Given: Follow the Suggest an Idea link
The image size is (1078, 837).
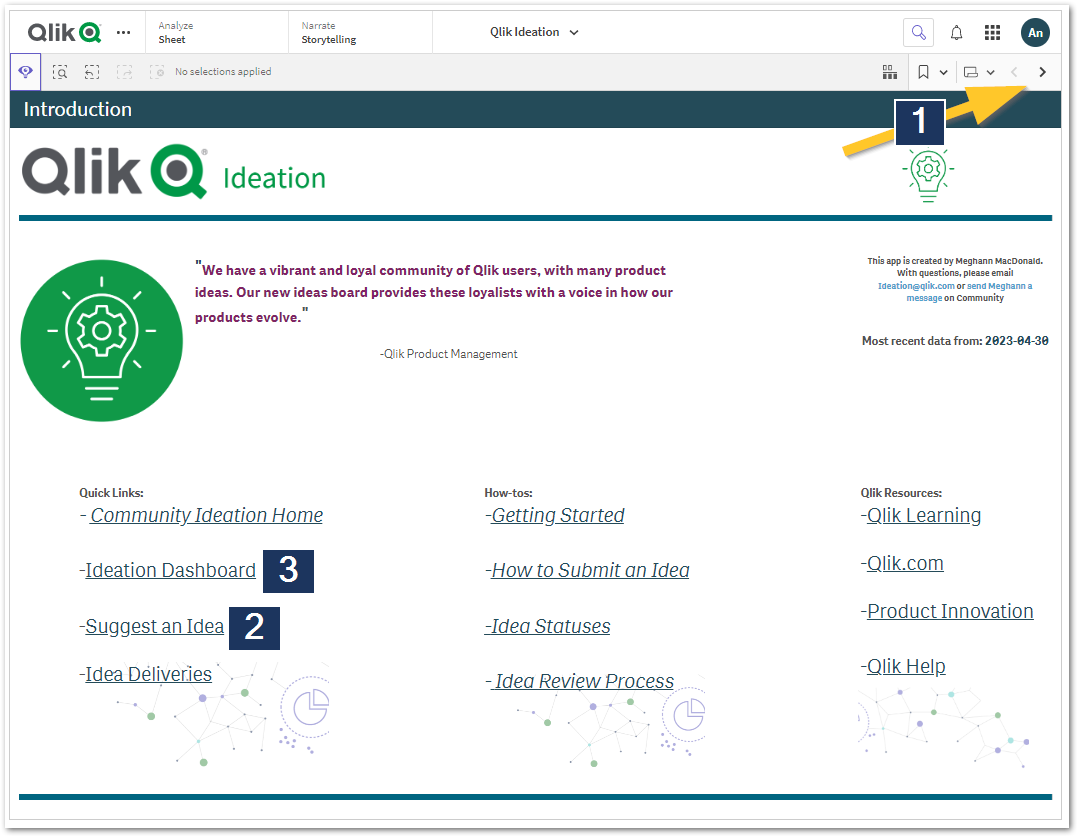Looking at the screenshot, I should (x=154, y=626).
